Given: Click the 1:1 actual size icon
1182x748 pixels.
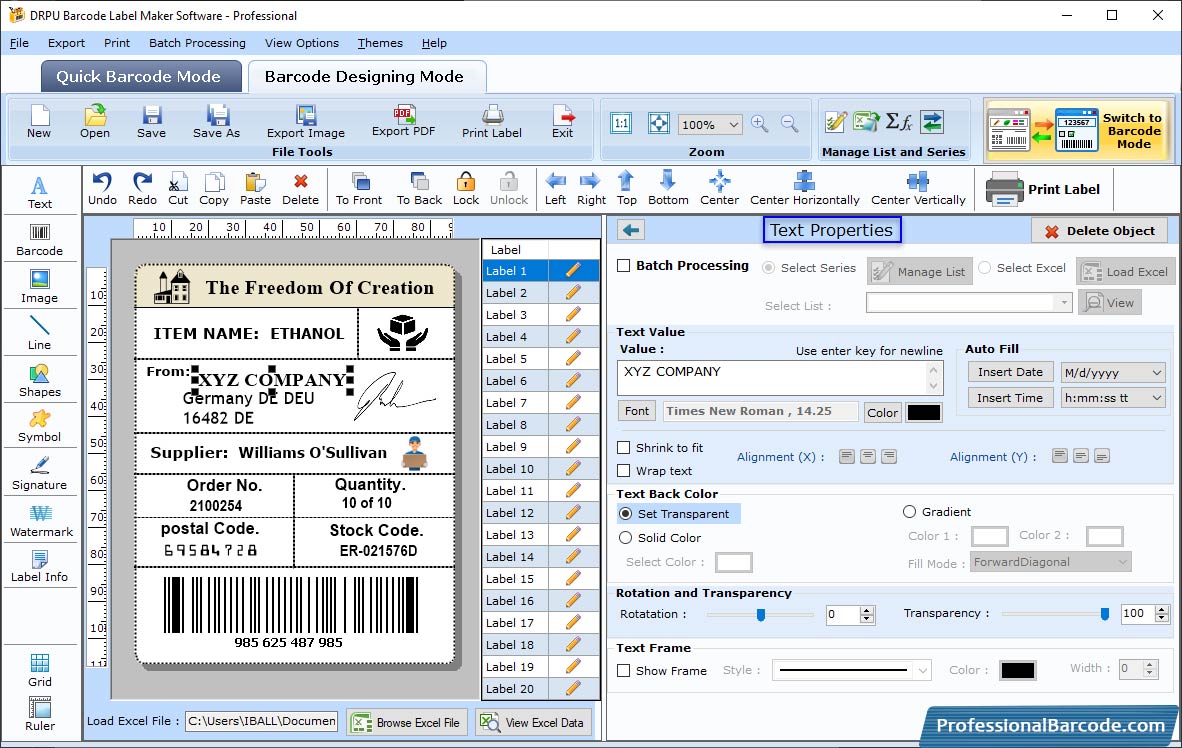Looking at the screenshot, I should tap(621, 123).
